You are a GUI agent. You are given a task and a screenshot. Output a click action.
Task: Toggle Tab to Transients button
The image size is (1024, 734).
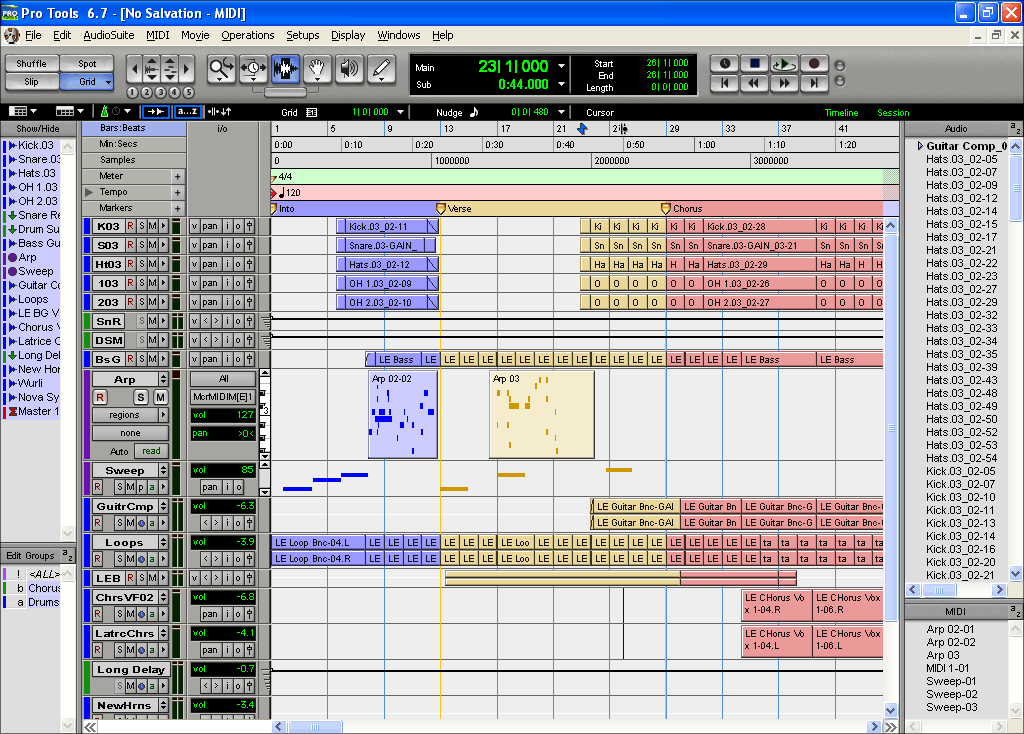[156, 112]
